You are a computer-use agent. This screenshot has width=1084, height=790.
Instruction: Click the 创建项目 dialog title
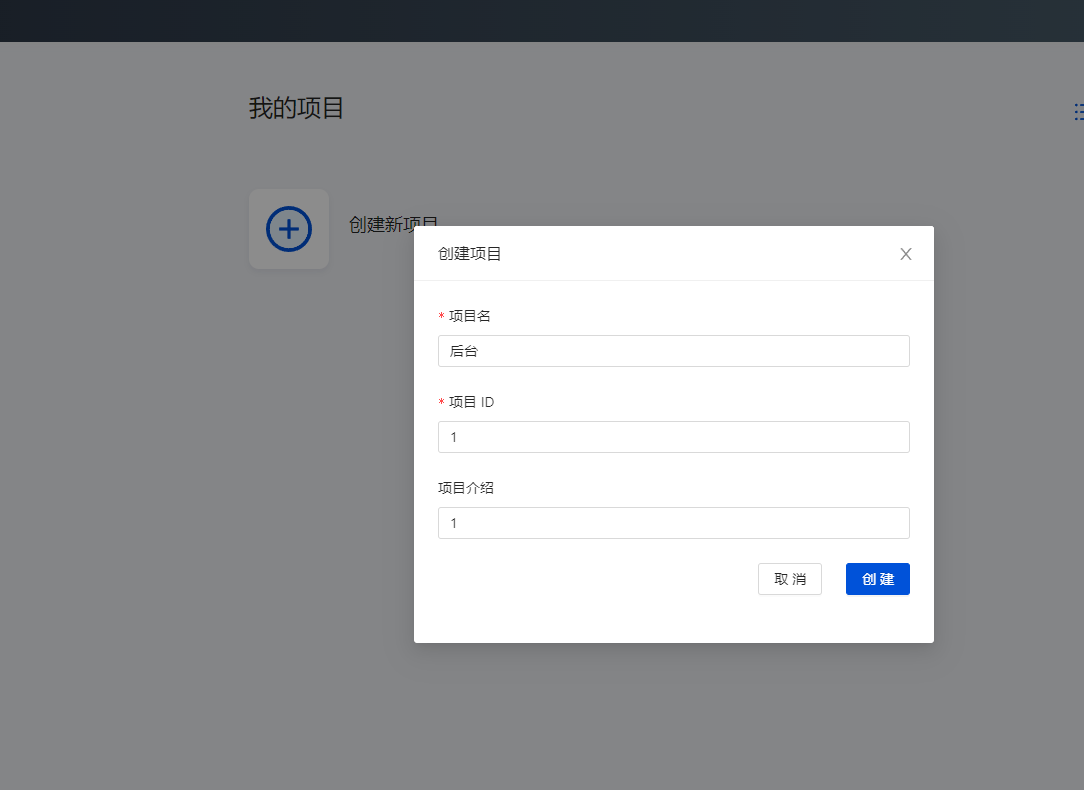[x=469, y=254]
